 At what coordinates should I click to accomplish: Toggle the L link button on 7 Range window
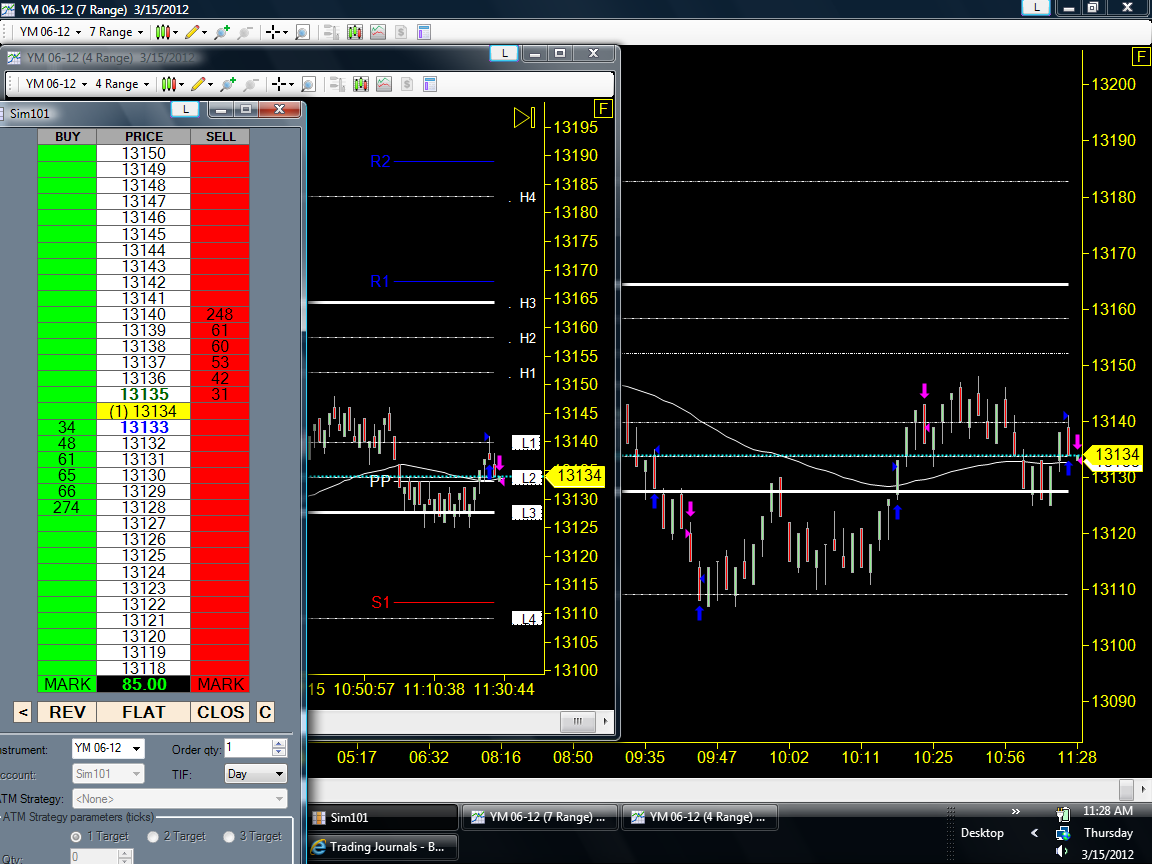tap(1036, 7)
